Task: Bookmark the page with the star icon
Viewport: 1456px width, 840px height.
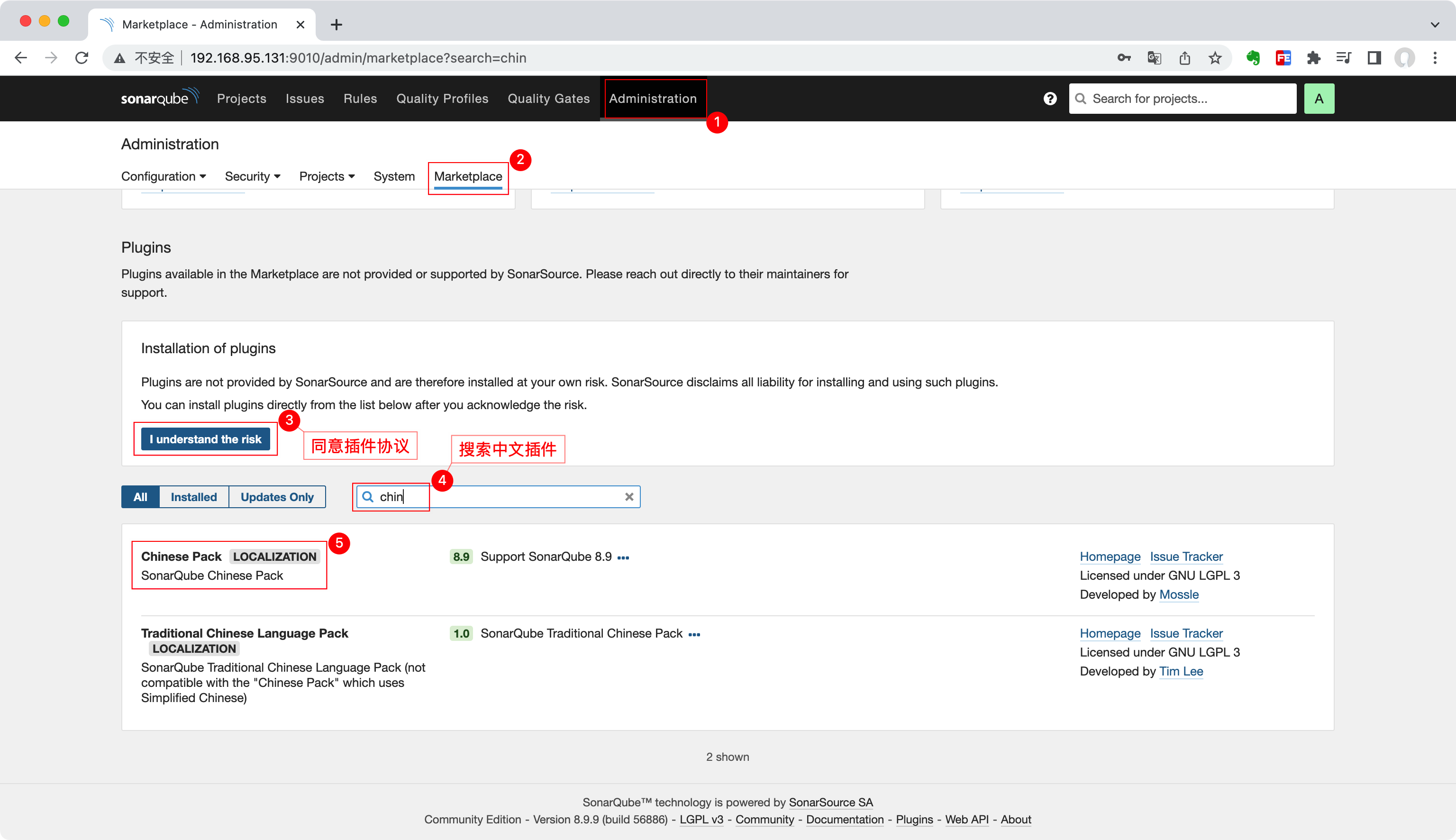Action: pos(1215,58)
